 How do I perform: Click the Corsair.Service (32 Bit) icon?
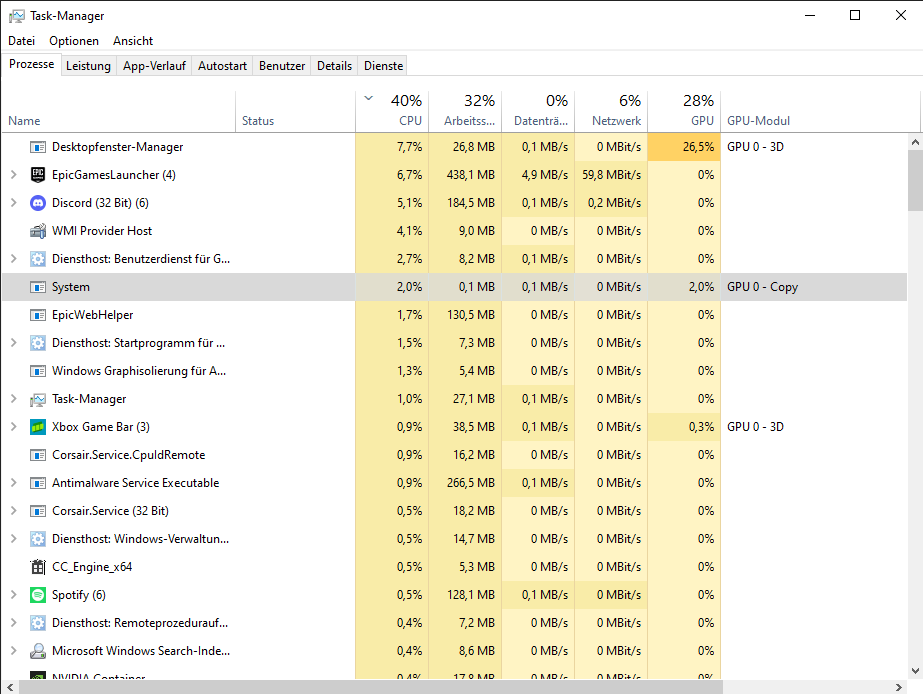coord(38,511)
